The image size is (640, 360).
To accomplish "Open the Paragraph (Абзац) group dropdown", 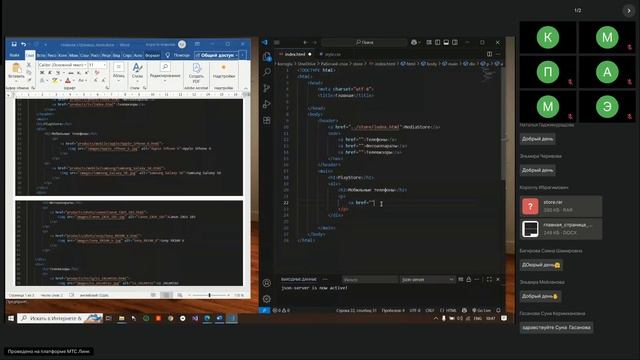I will [x=118, y=72].
